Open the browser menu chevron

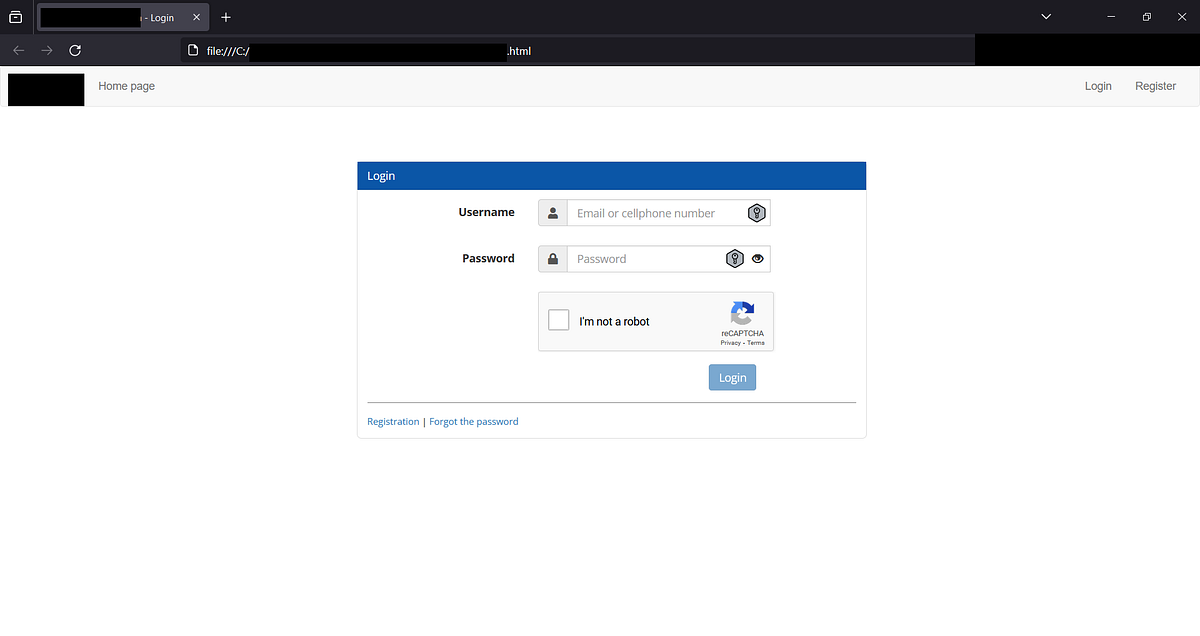click(1046, 16)
